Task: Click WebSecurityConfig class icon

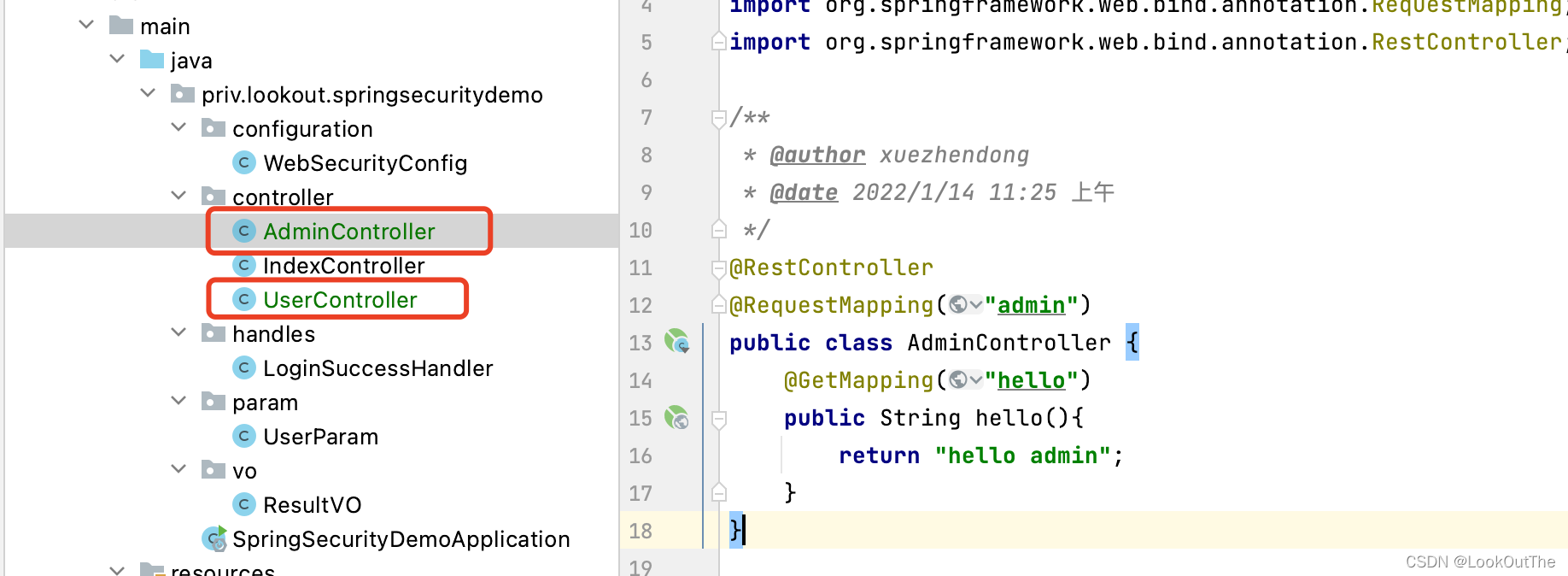Action: [x=244, y=162]
